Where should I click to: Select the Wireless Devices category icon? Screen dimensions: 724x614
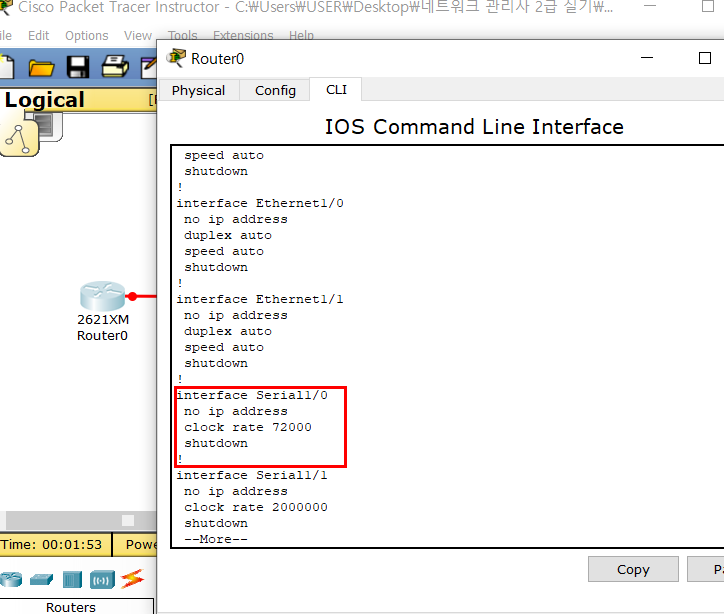(102, 579)
